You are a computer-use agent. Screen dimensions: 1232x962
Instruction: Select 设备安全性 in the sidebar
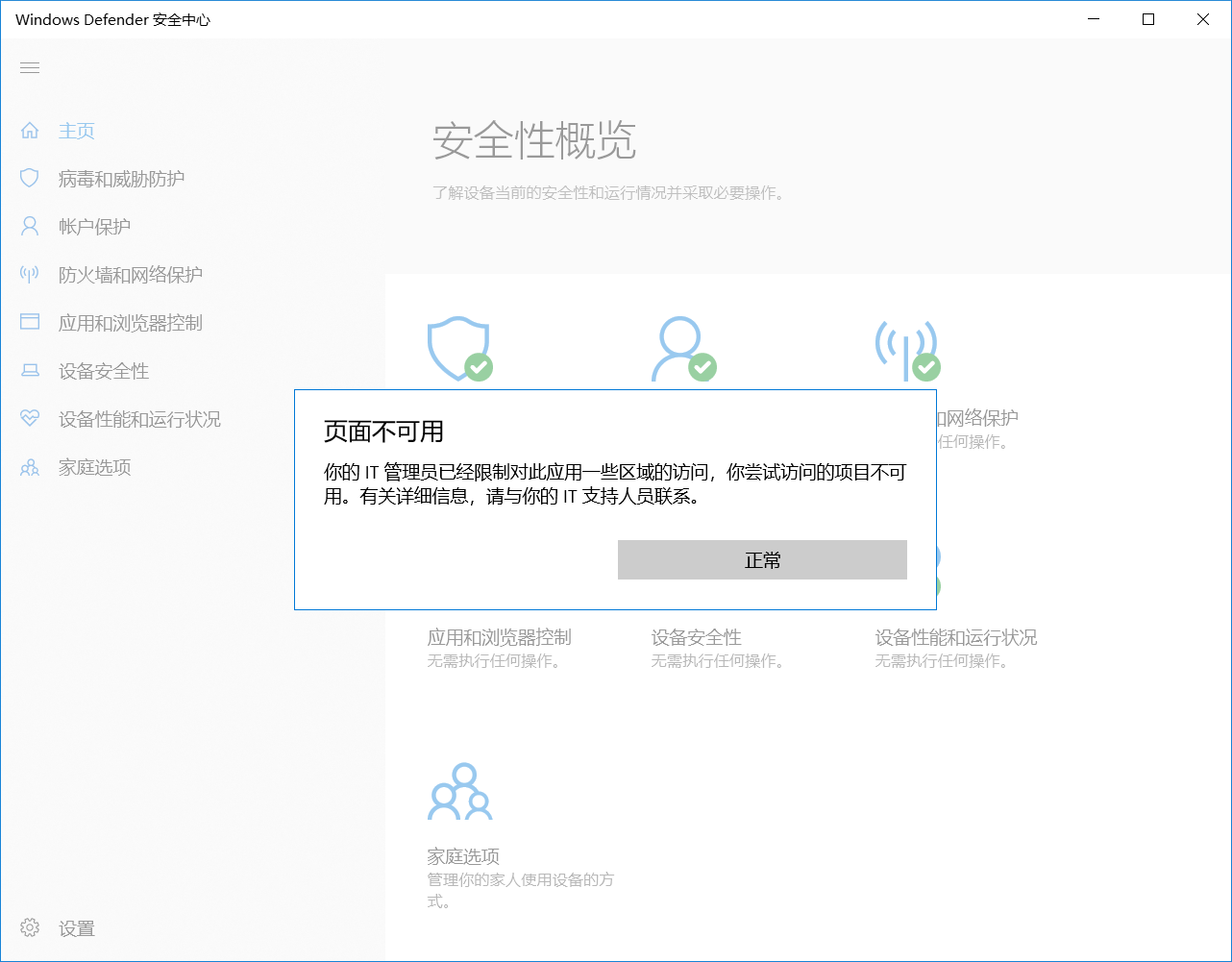(104, 371)
